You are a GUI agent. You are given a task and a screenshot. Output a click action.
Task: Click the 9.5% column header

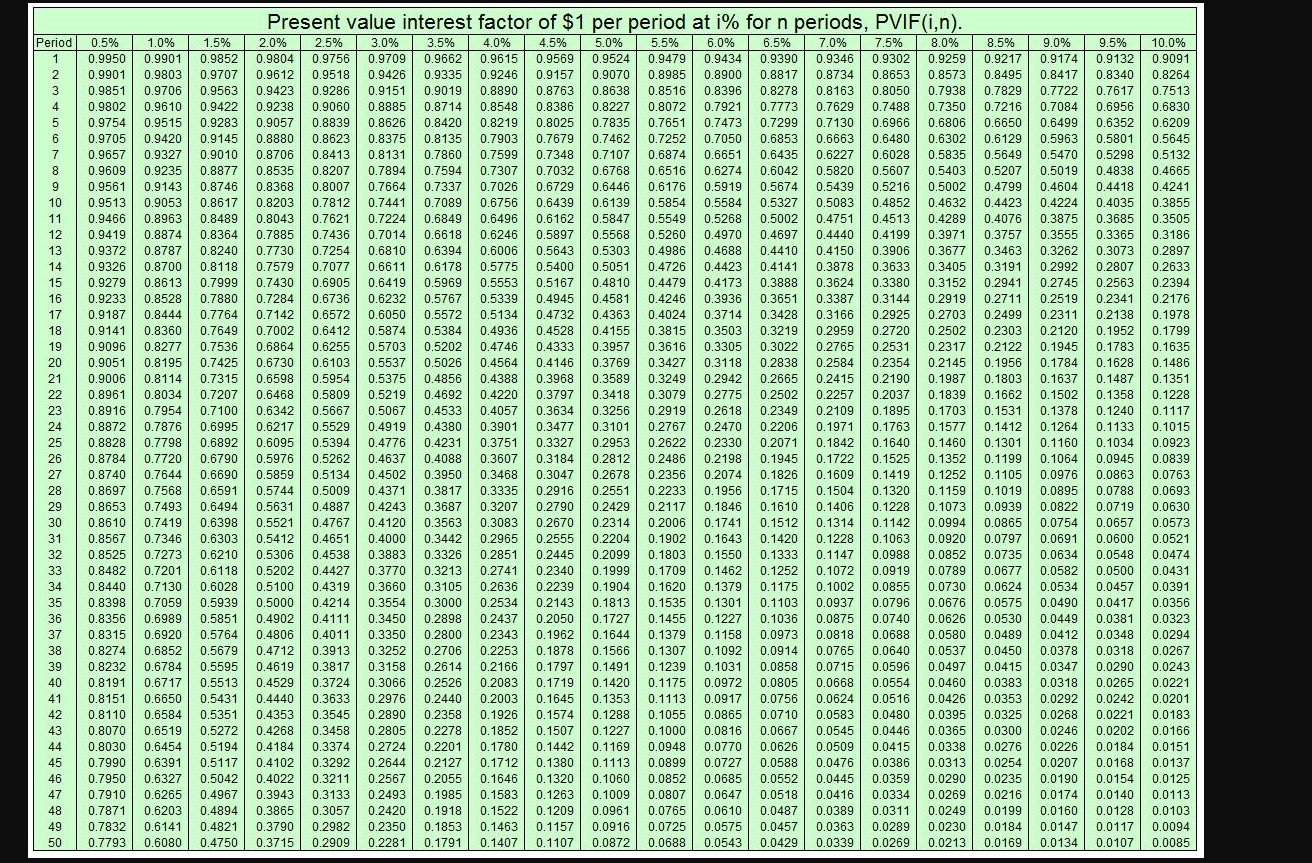coord(1115,43)
